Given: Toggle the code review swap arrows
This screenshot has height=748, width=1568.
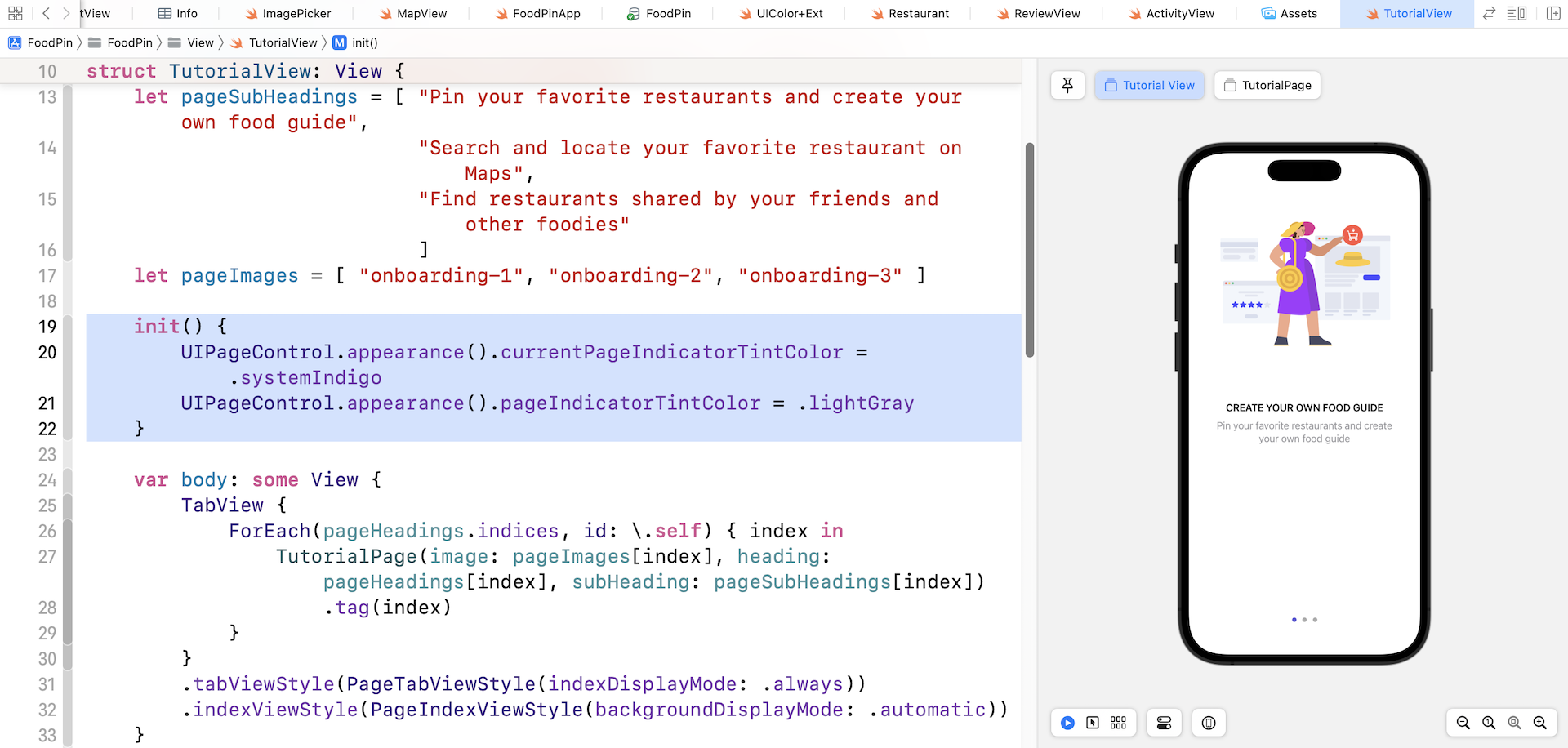Looking at the screenshot, I should pyautogui.click(x=1489, y=13).
